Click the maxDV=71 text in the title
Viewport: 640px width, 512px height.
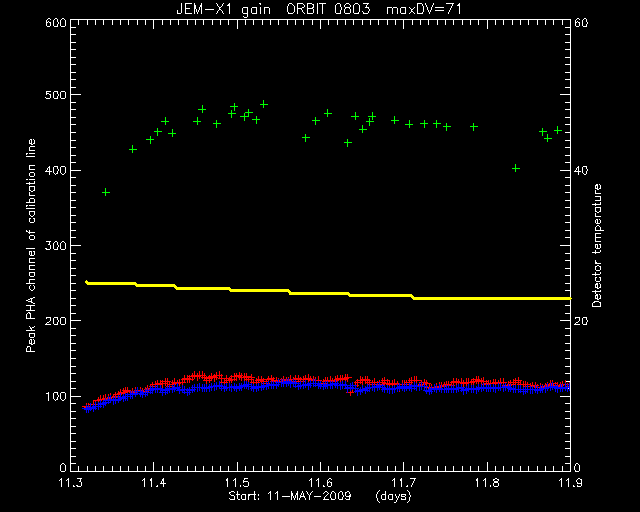(424, 9)
